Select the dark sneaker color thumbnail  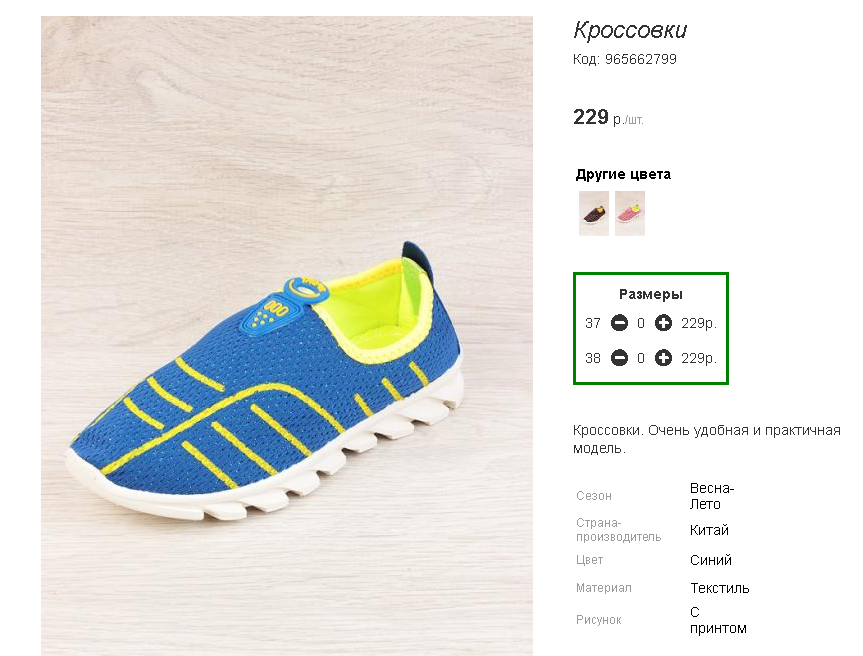click(594, 214)
